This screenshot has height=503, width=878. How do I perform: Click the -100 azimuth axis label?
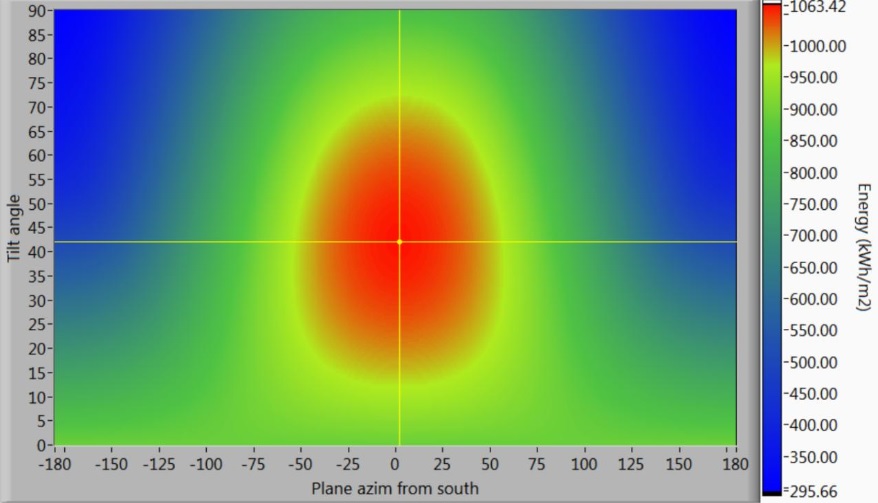(x=206, y=464)
